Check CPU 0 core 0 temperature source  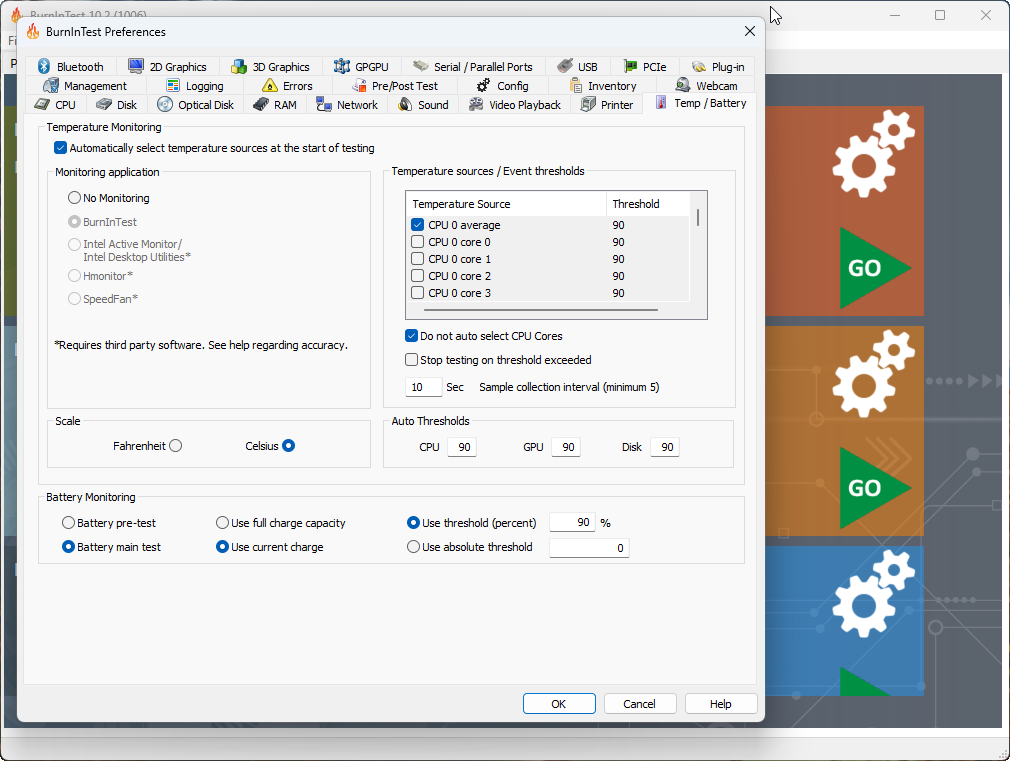tap(417, 242)
